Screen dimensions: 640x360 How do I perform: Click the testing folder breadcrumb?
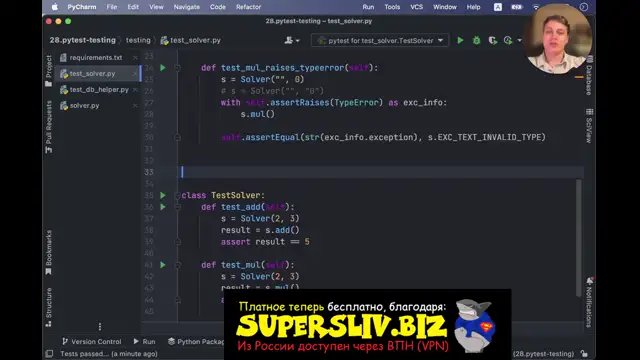[138, 40]
